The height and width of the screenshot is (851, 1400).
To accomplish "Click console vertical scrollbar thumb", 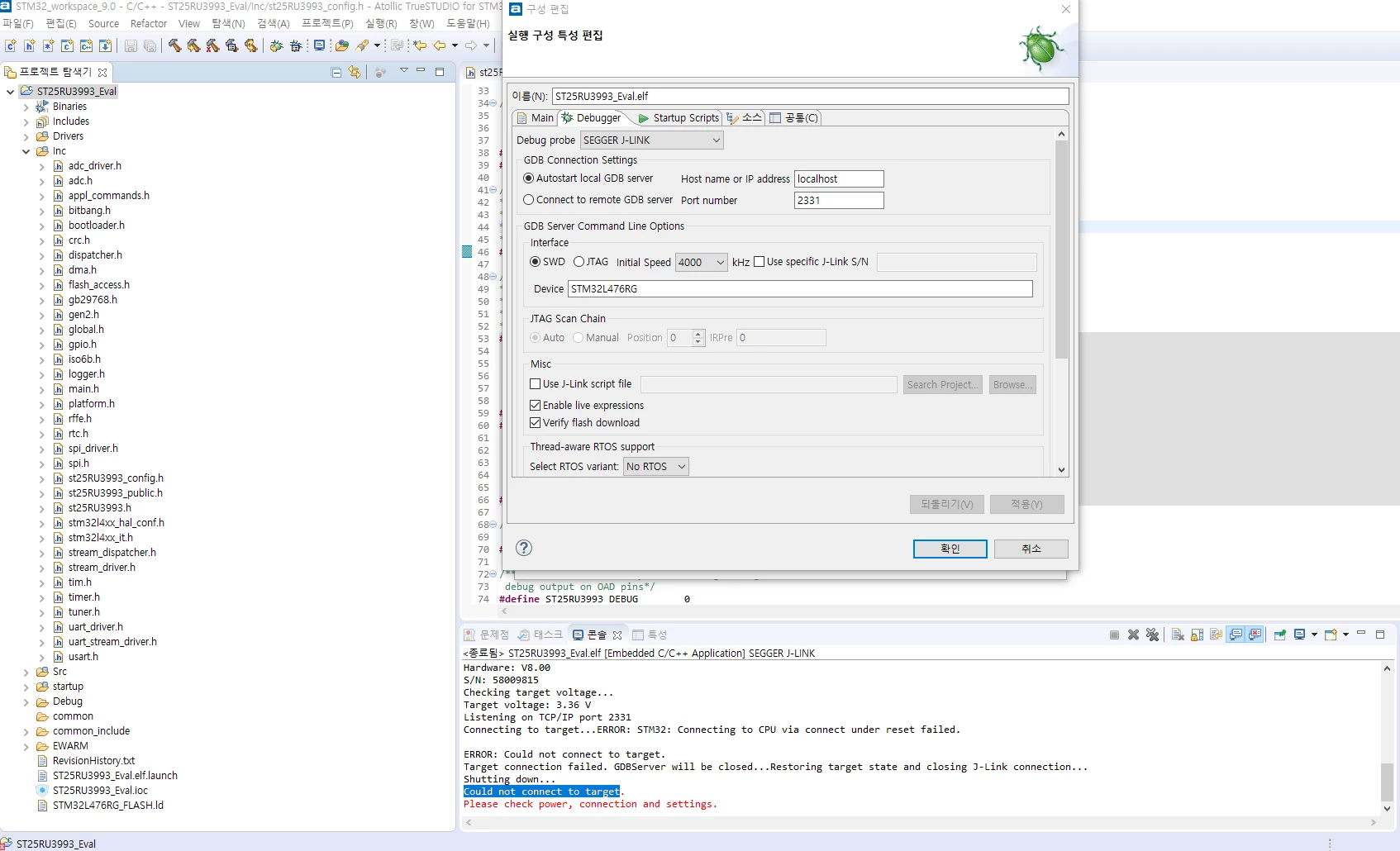I will (x=1387, y=782).
